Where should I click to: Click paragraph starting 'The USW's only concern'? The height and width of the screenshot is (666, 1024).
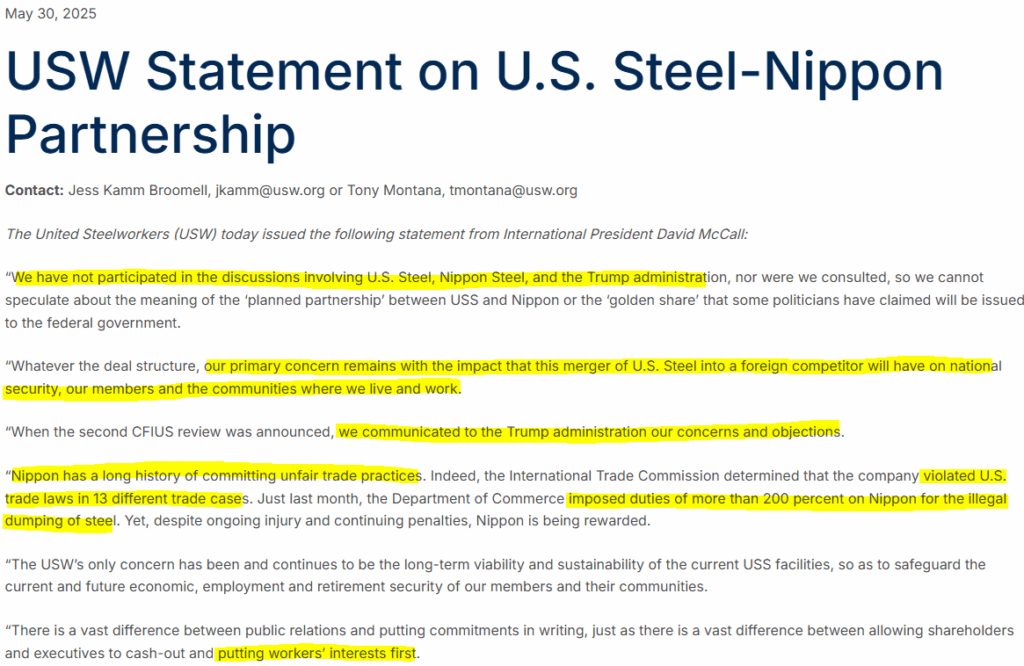point(495,576)
